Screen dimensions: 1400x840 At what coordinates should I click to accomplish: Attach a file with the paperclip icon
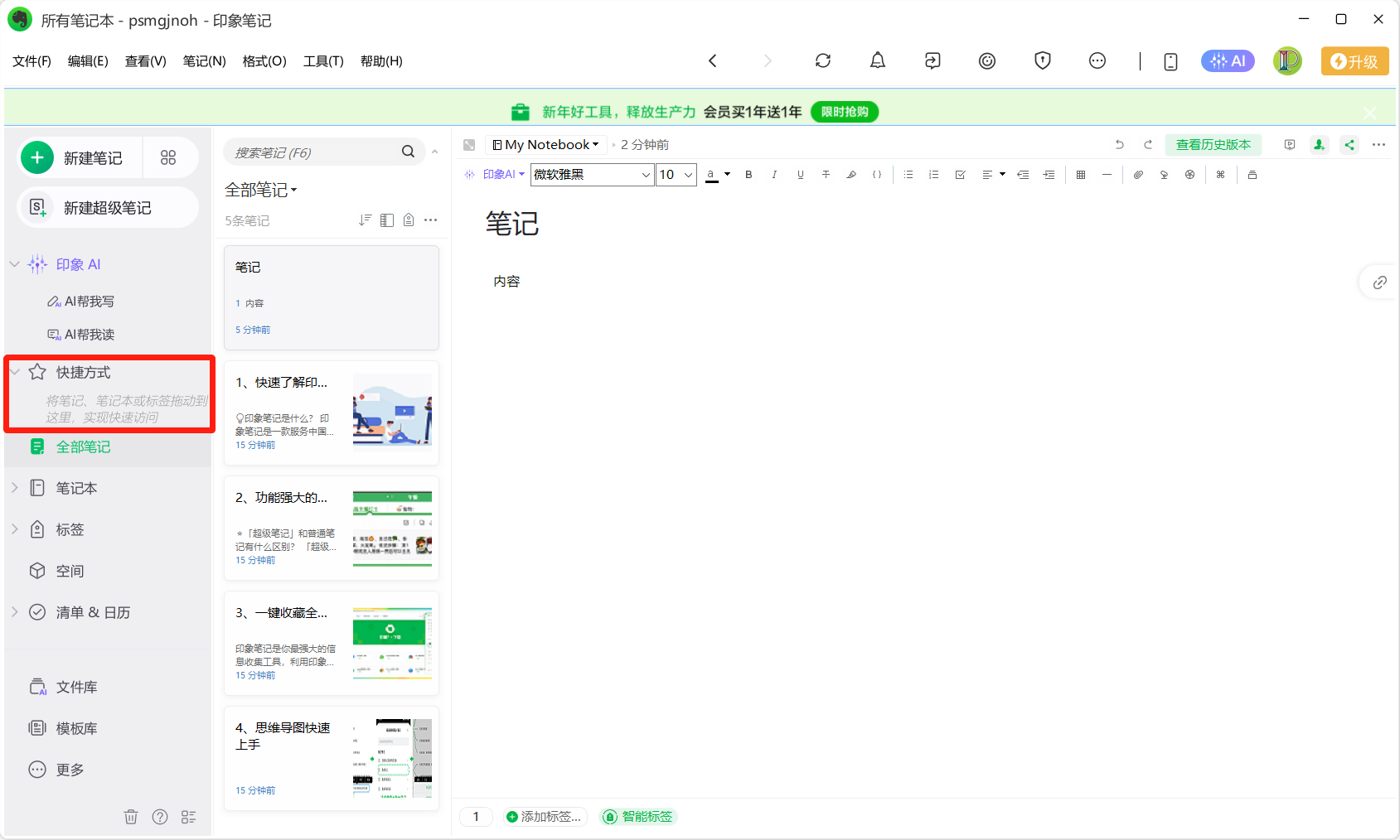pyautogui.click(x=1138, y=175)
